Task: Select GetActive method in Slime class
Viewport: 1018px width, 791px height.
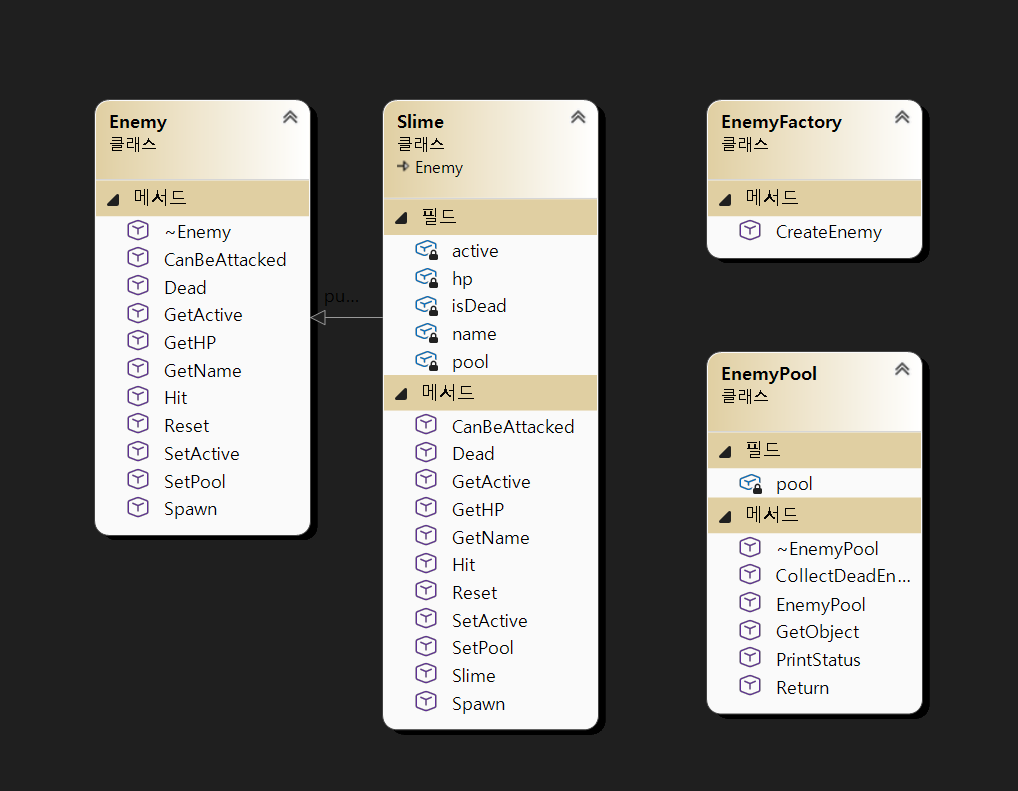Action: [x=491, y=482]
